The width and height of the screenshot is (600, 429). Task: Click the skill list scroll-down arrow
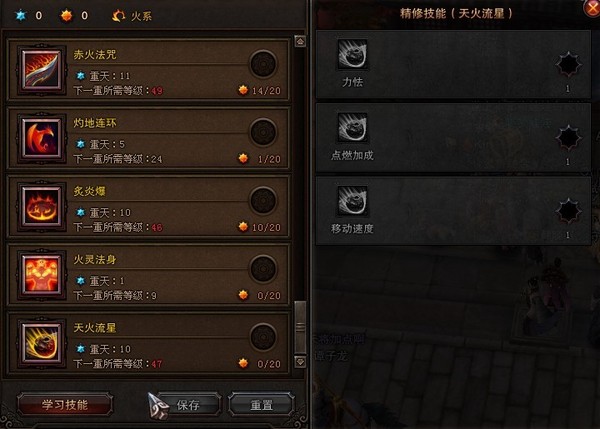point(300,362)
